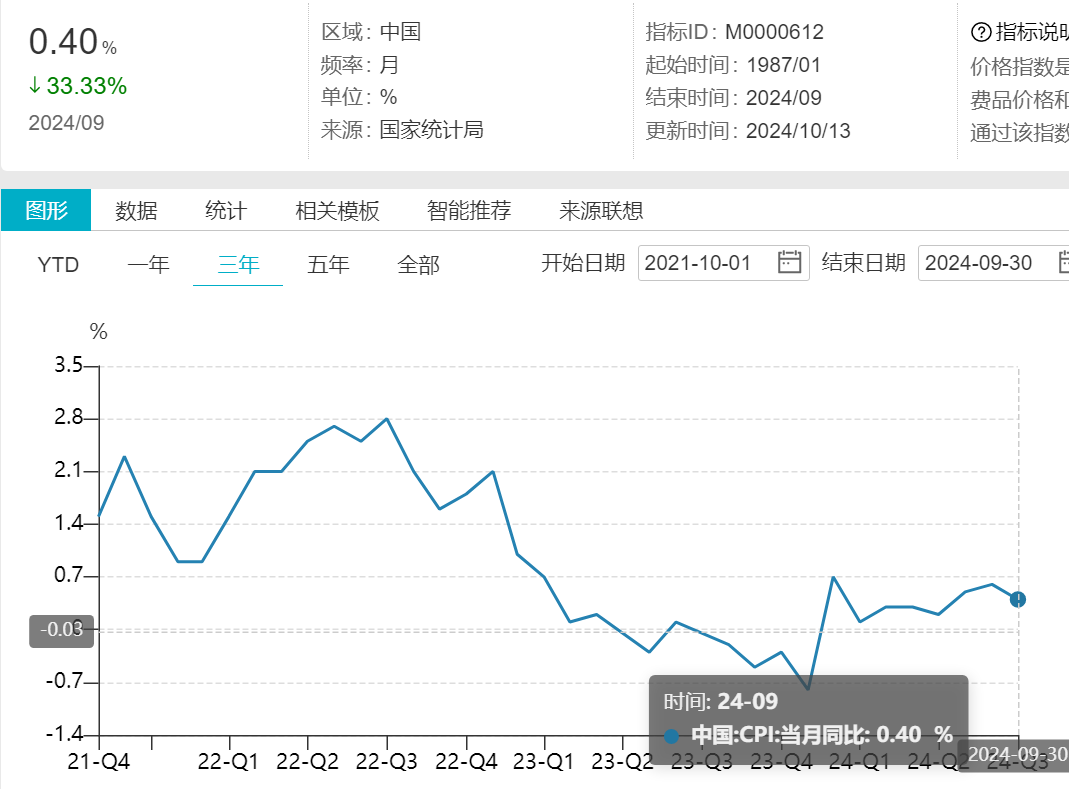Image resolution: width=1069 pixels, height=789 pixels.
Task: Re-select the 三年 time range
Action: [x=236, y=264]
